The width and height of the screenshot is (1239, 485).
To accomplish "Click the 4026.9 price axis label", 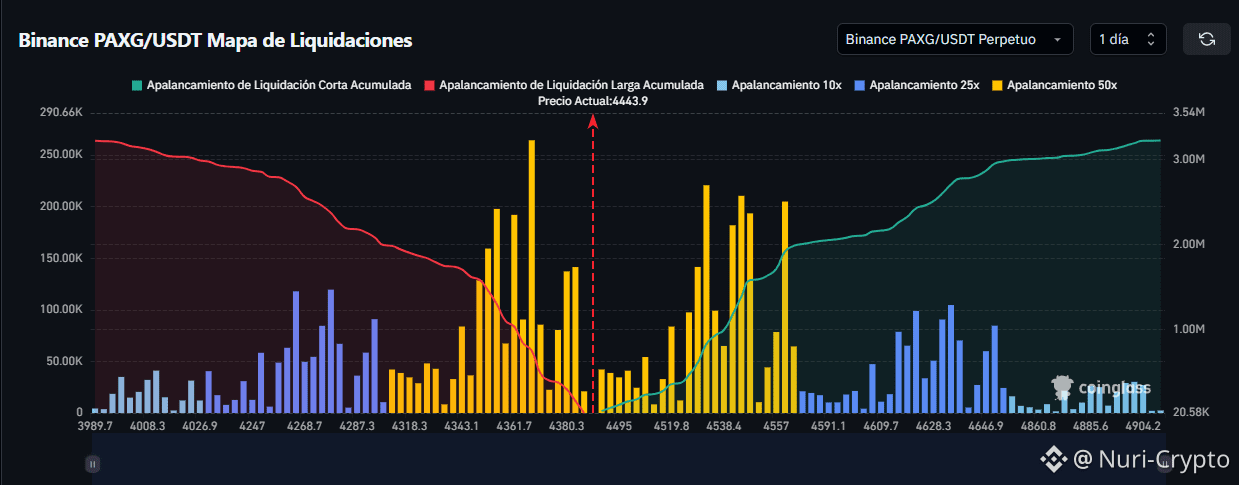I will 199,426.
